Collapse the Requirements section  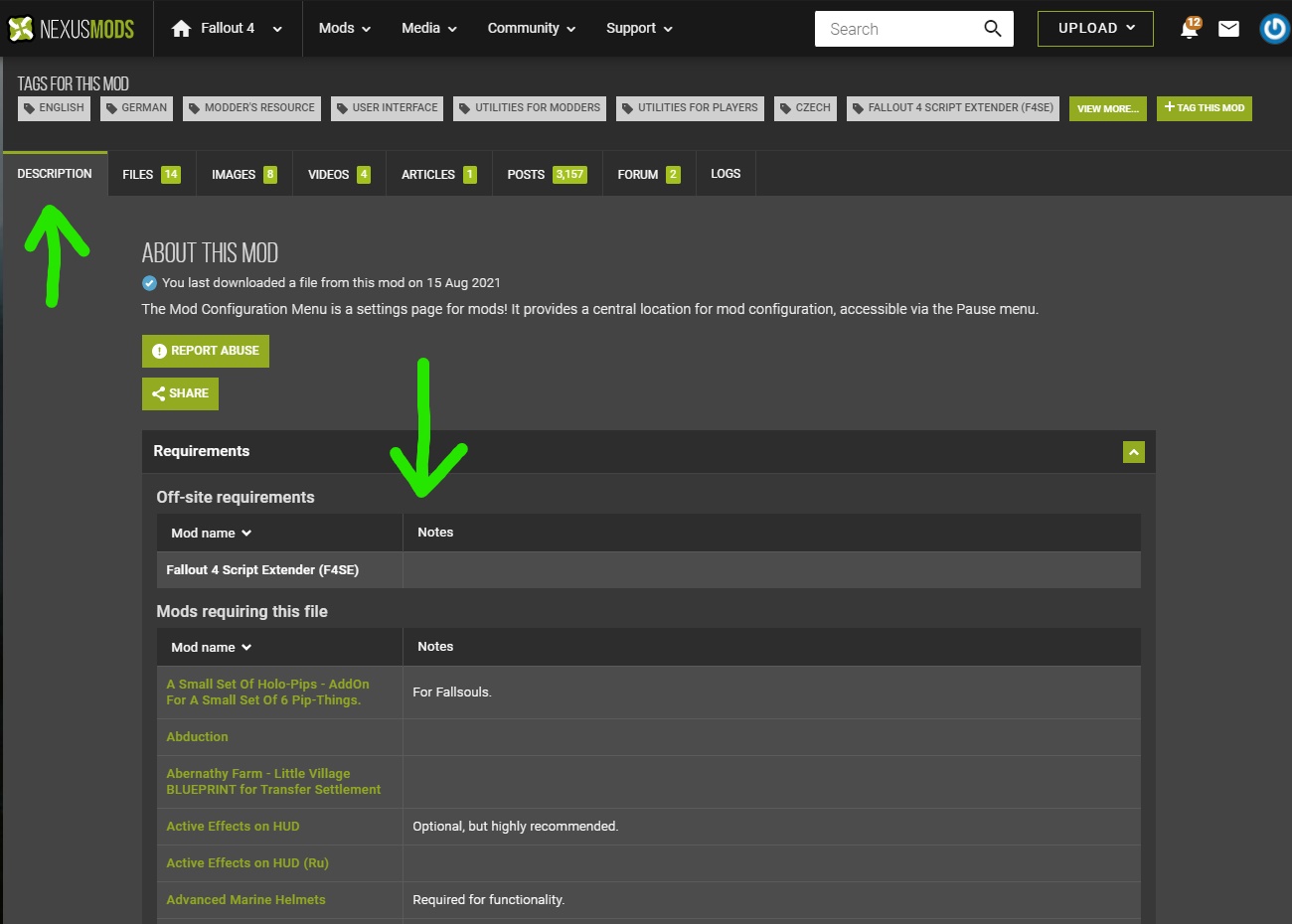pos(1134,452)
